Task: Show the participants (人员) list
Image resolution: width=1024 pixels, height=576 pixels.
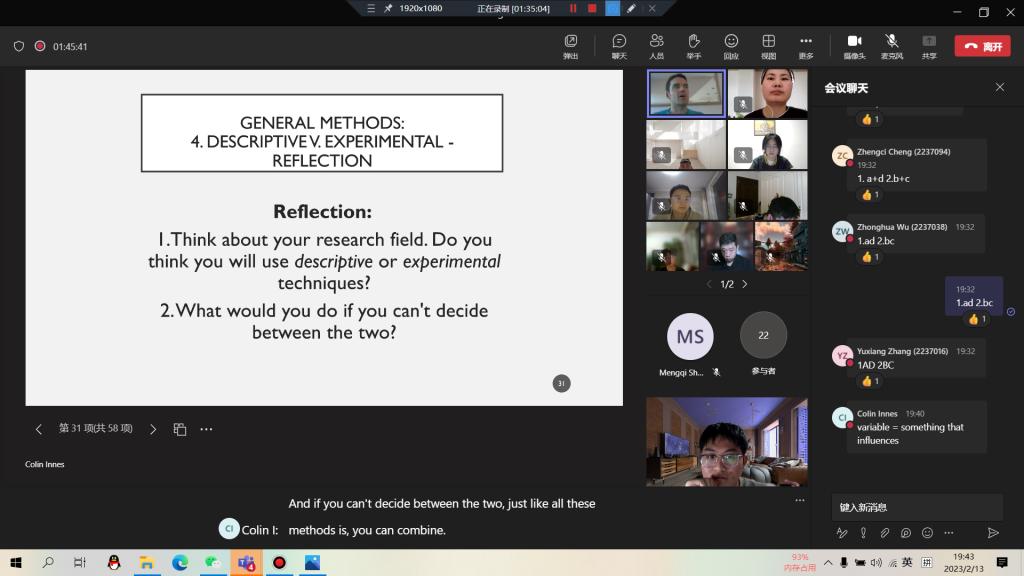Action: point(656,45)
